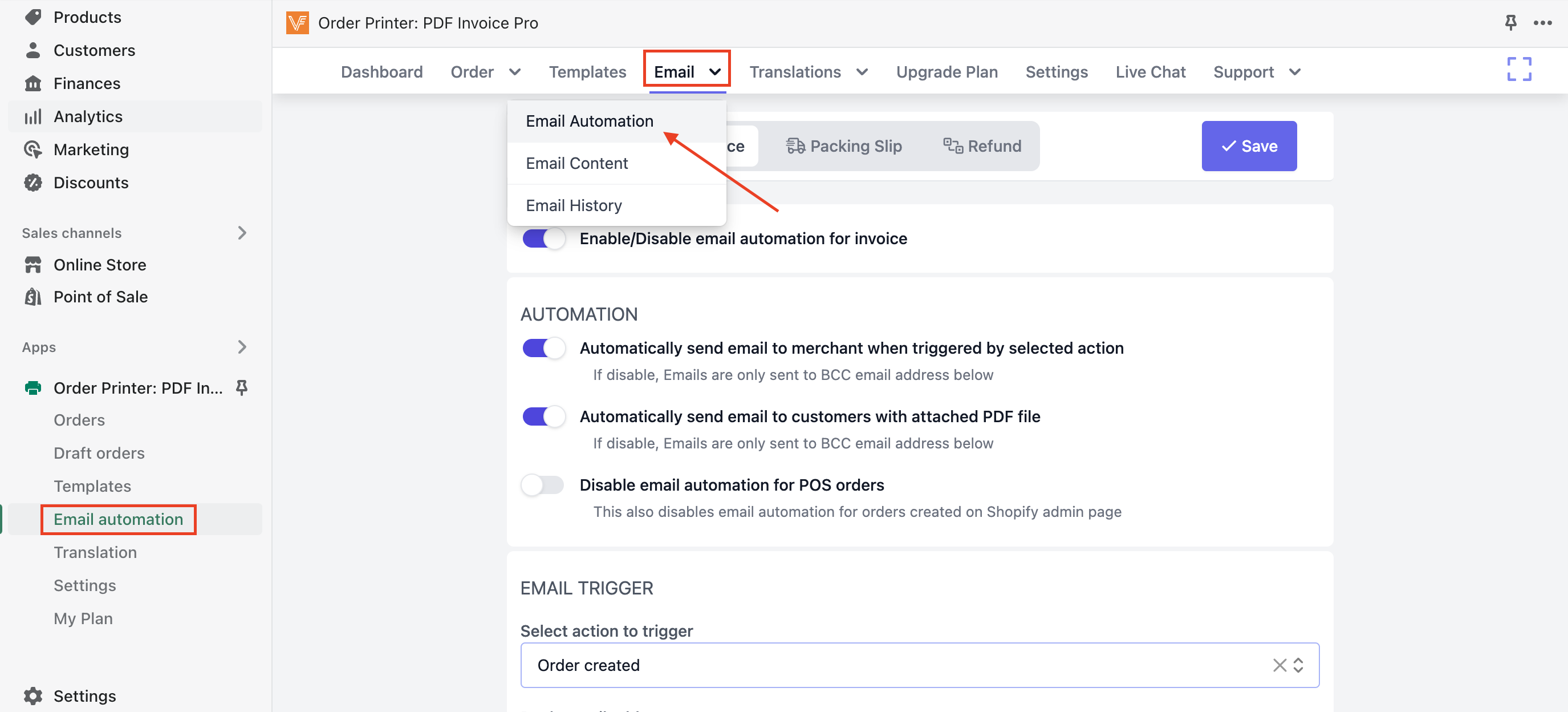This screenshot has height=712, width=1568.
Task: Unpin Order Printer app in sidebar
Action: tap(242, 387)
